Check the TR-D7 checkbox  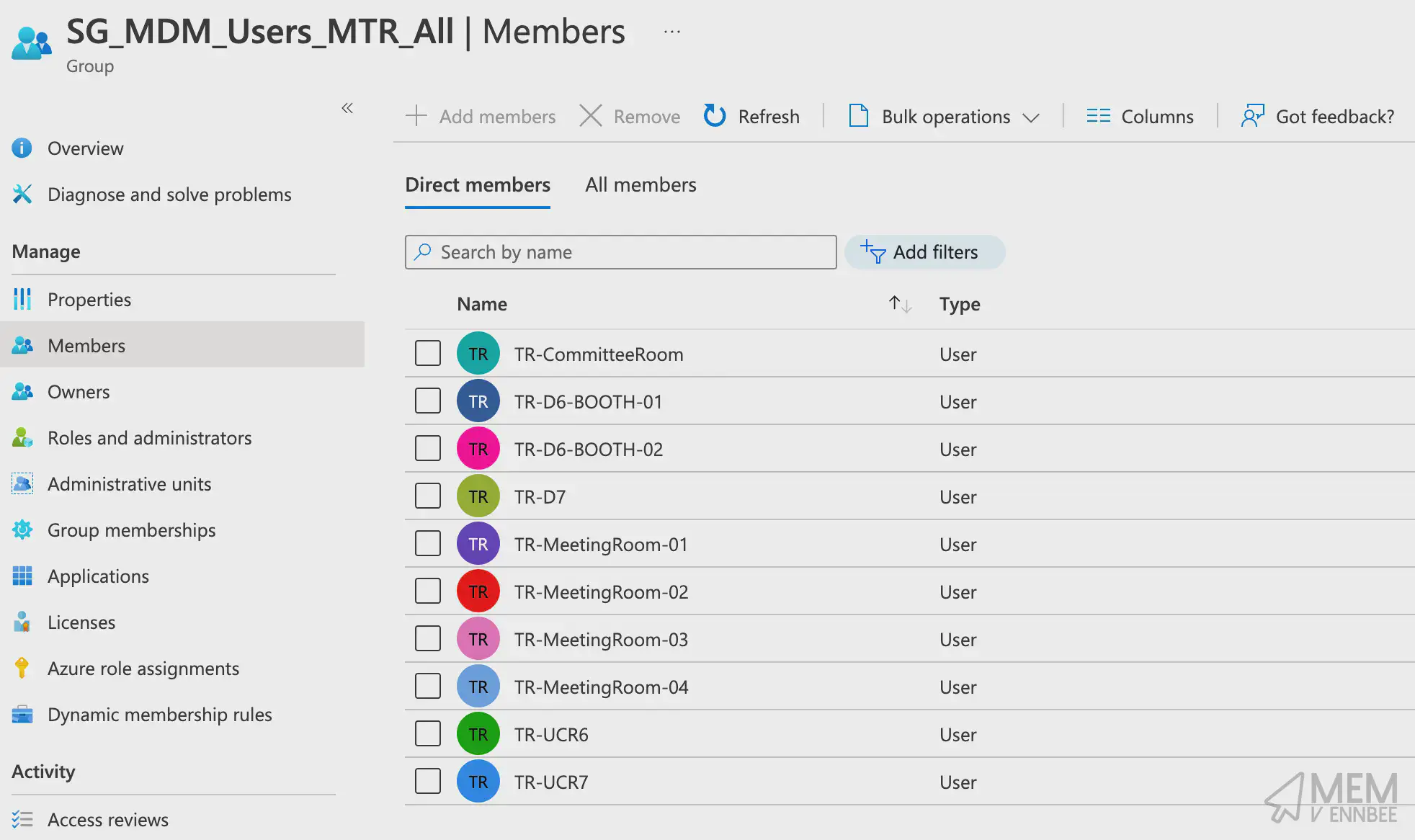click(x=428, y=496)
